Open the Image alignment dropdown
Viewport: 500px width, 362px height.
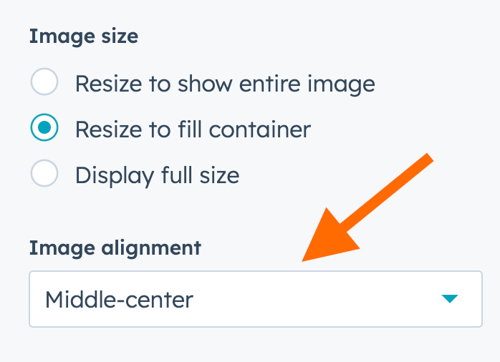coord(256,299)
